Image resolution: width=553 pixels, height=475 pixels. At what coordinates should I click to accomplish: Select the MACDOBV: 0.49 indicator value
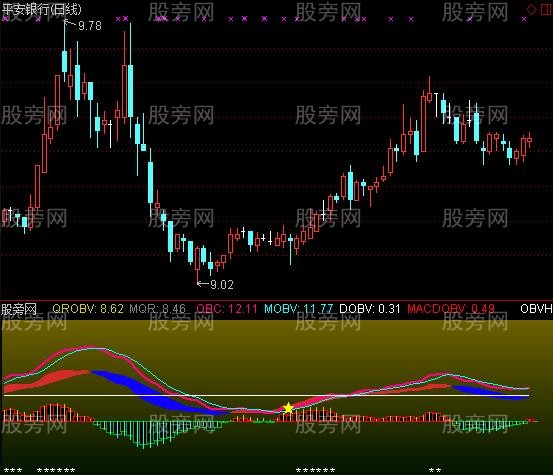(451, 309)
